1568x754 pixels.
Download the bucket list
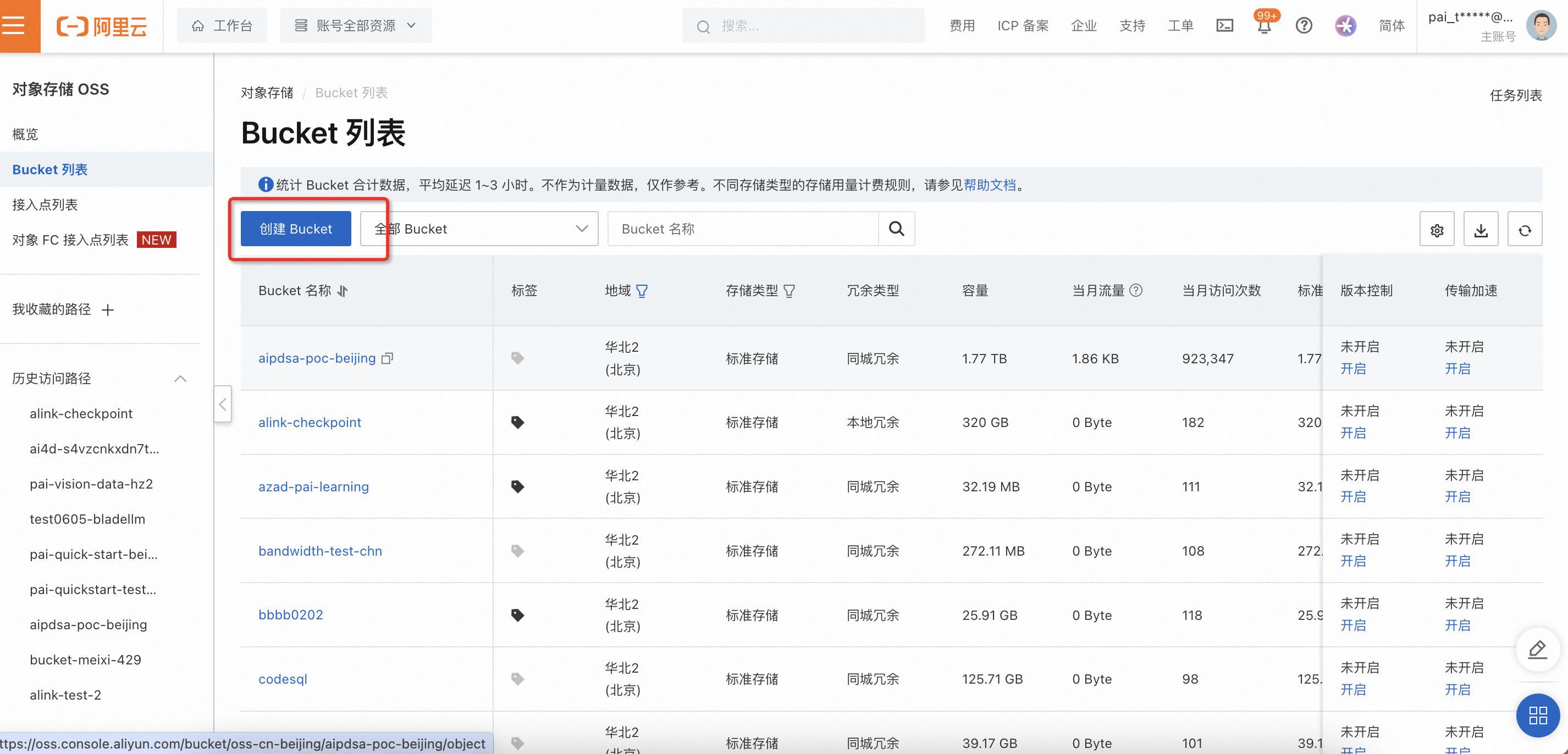click(x=1481, y=229)
